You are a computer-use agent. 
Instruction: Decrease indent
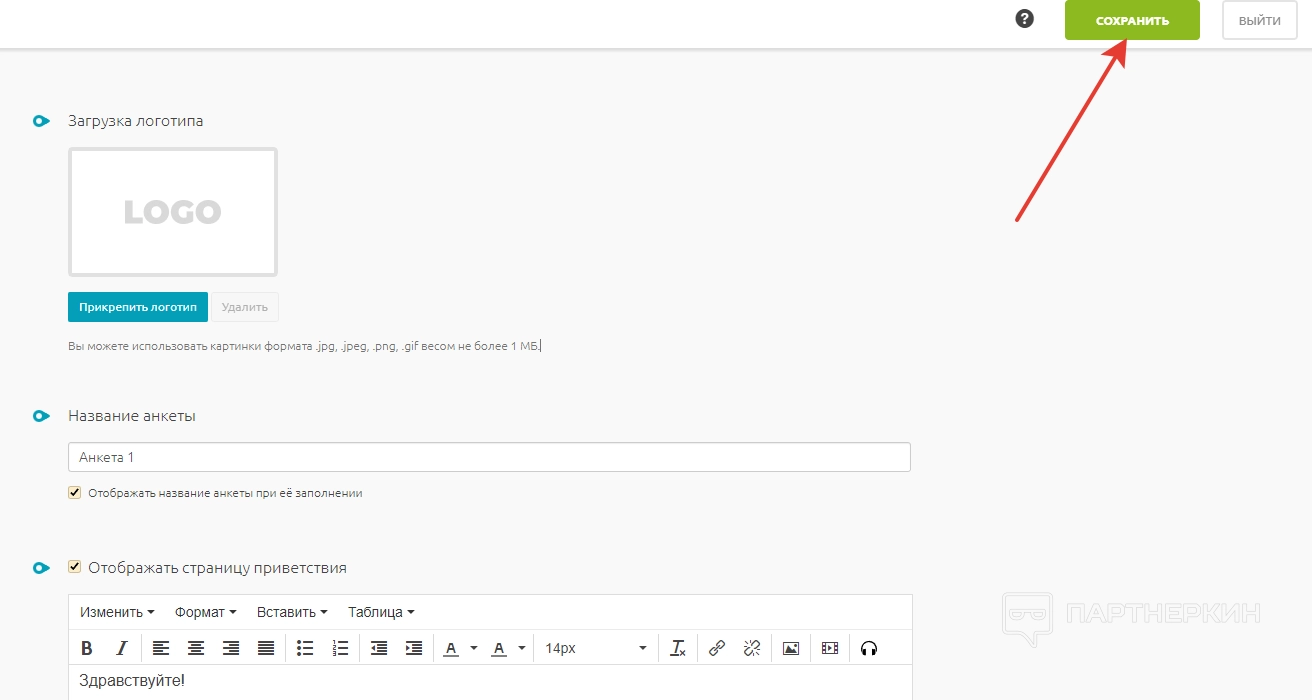[x=379, y=648]
